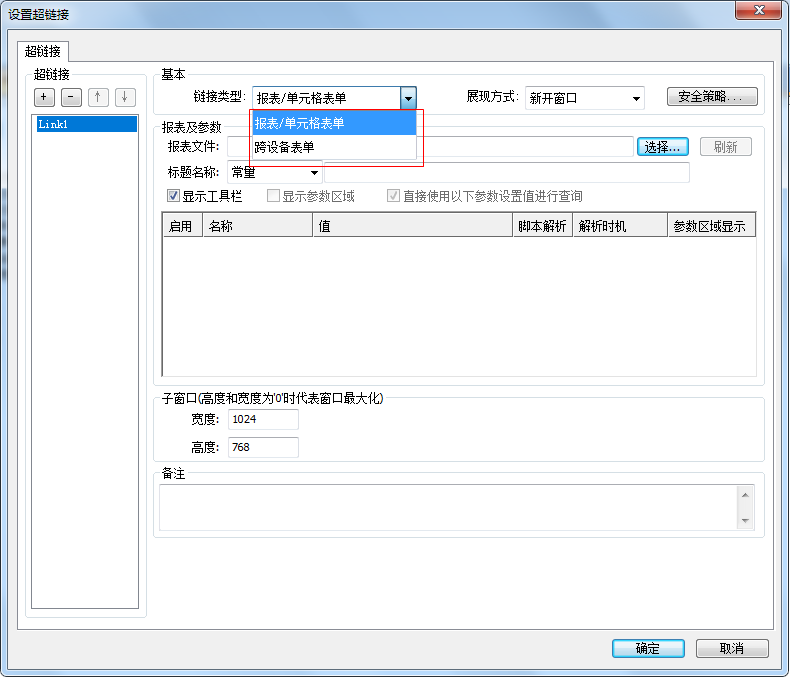This screenshot has height=678, width=790.
Task: Click the remove hyperlink minus button
Action: point(71,97)
